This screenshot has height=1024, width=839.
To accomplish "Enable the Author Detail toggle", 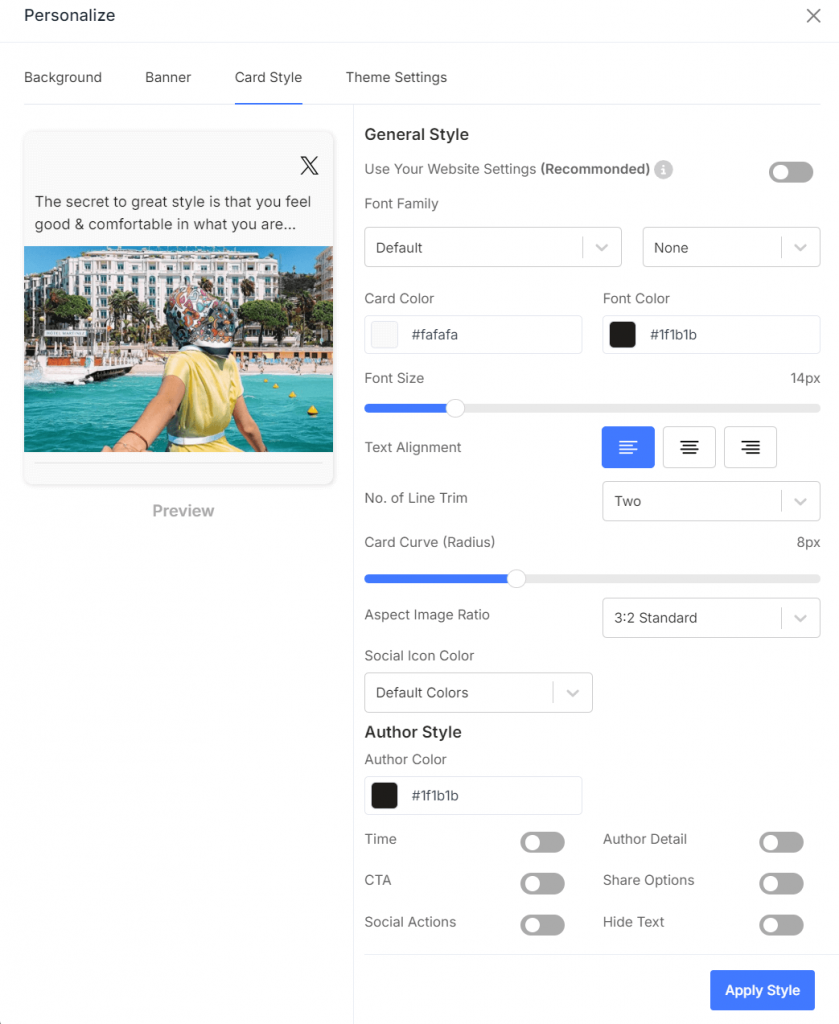I will 782,842.
